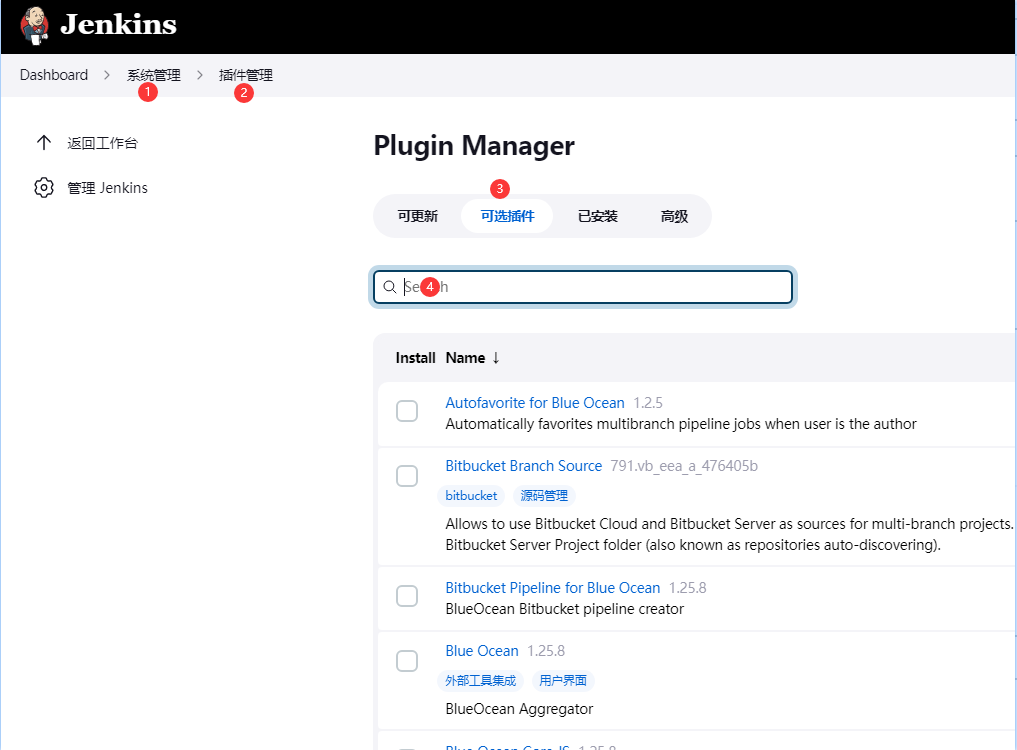This screenshot has width=1017, height=750.
Task: Click the version 791.vb_eea_a_476405b text
Action: [684, 466]
